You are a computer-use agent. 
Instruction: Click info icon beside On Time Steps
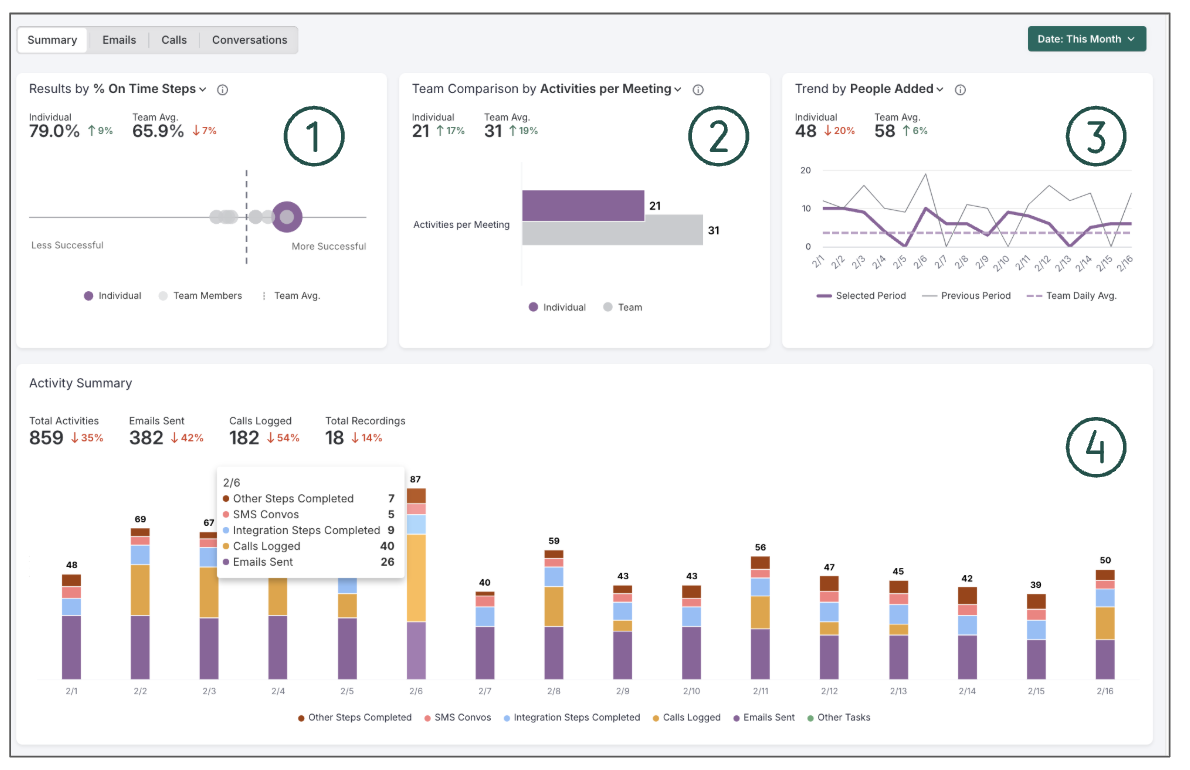tap(223, 90)
